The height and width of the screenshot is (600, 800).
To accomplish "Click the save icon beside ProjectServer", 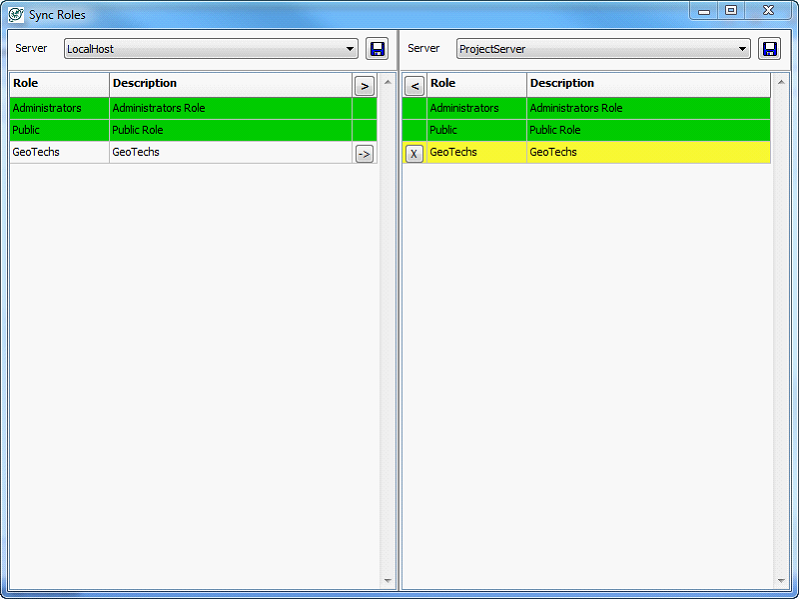I will click(769, 49).
